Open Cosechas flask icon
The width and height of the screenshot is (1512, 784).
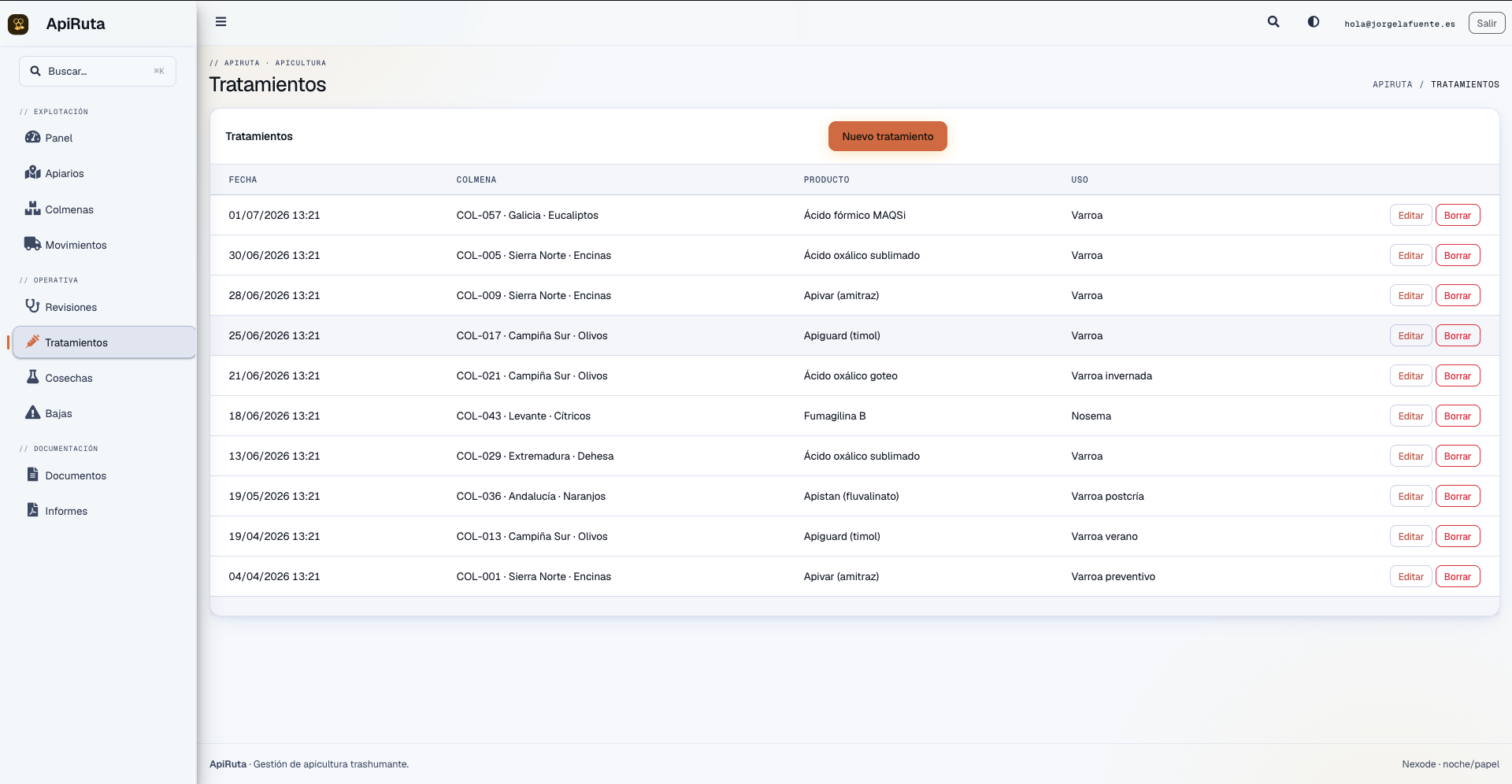[x=32, y=377]
